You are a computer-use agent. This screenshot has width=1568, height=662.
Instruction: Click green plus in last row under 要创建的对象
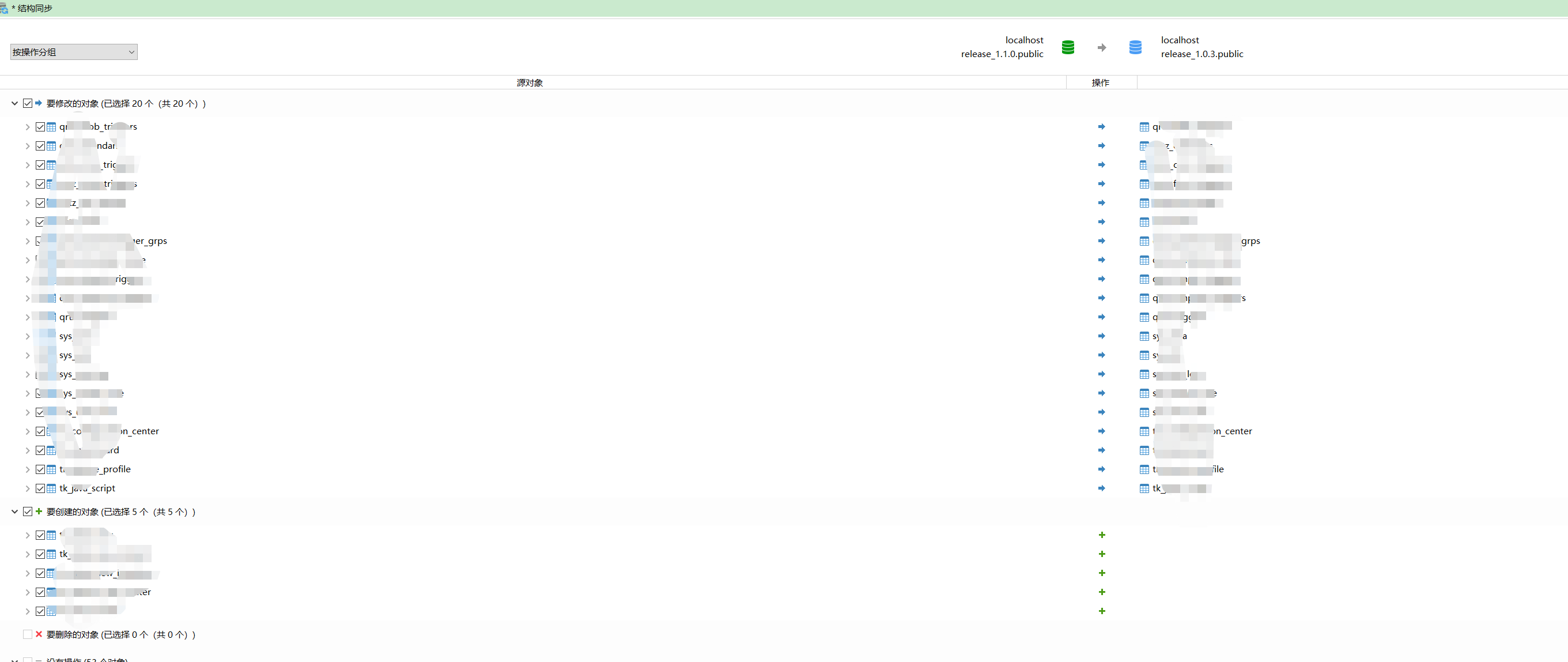(x=1102, y=611)
